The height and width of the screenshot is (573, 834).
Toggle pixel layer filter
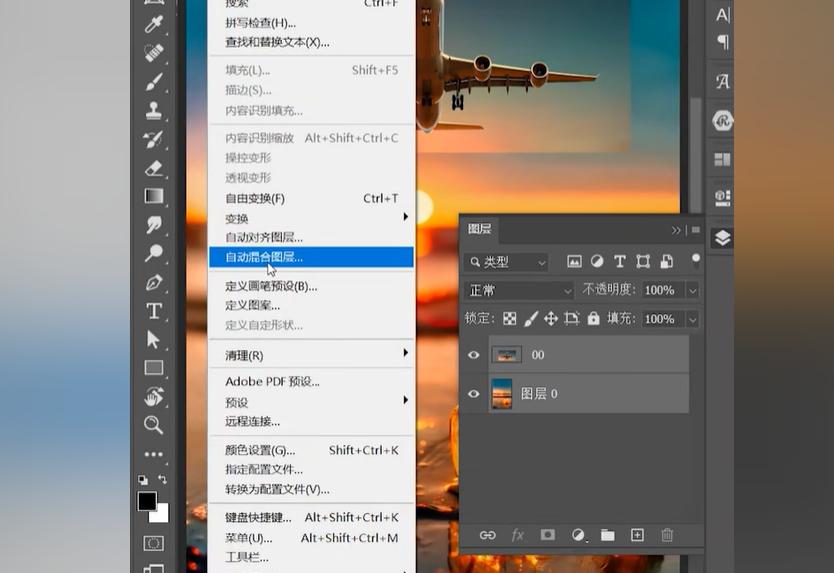point(574,261)
